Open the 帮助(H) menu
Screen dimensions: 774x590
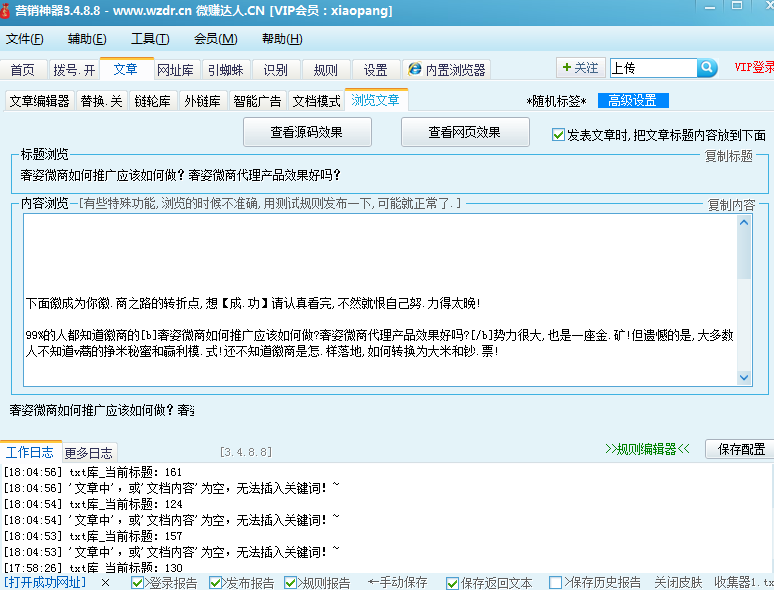[x=282, y=39]
